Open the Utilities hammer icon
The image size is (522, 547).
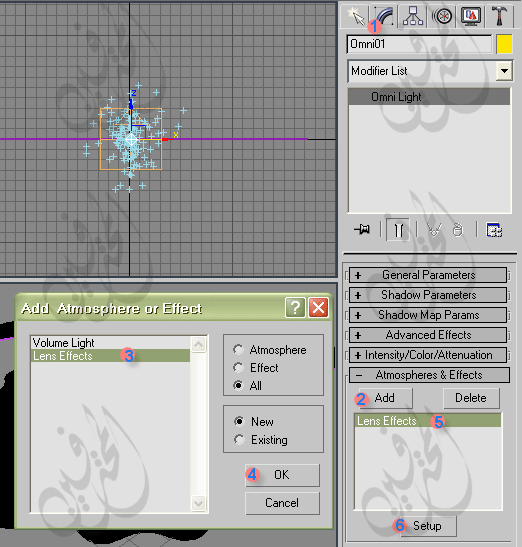(x=499, y=16)
